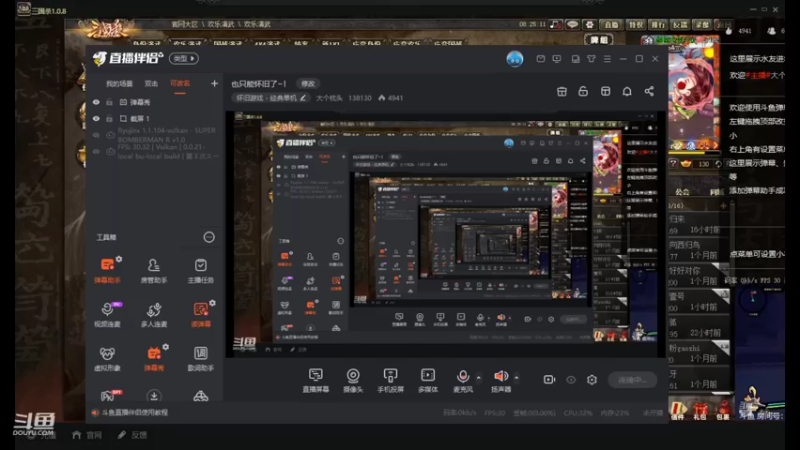Add 多媒体 multimedia source
The width and height of the screenshot is (800, 450).
[428, 381]
